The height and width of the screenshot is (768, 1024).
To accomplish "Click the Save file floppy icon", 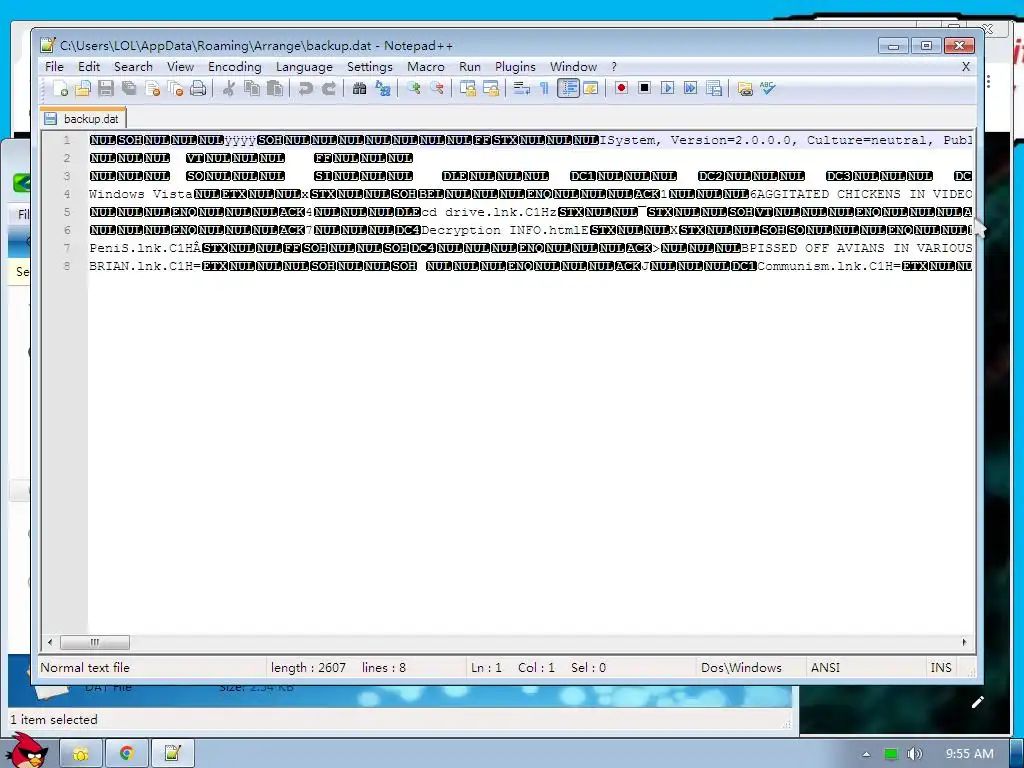I will coord(106,88).
